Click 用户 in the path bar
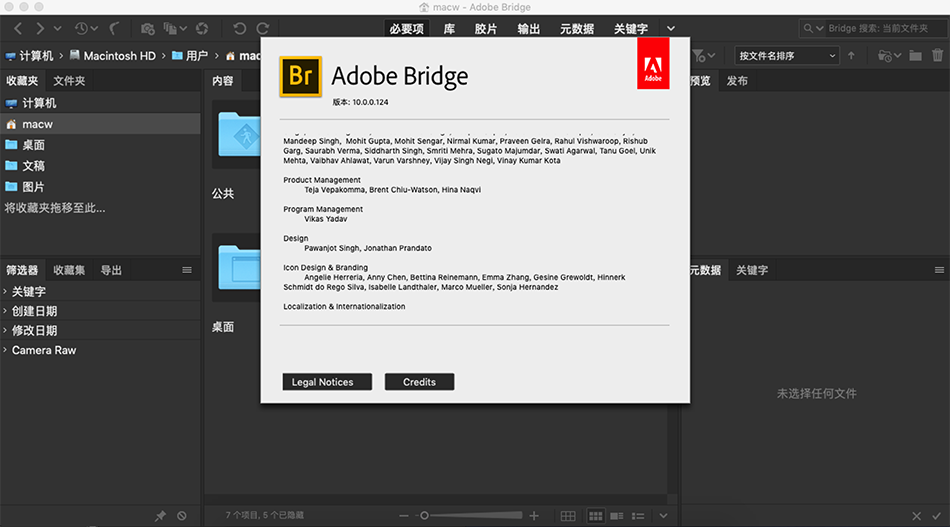 (190, 56)
